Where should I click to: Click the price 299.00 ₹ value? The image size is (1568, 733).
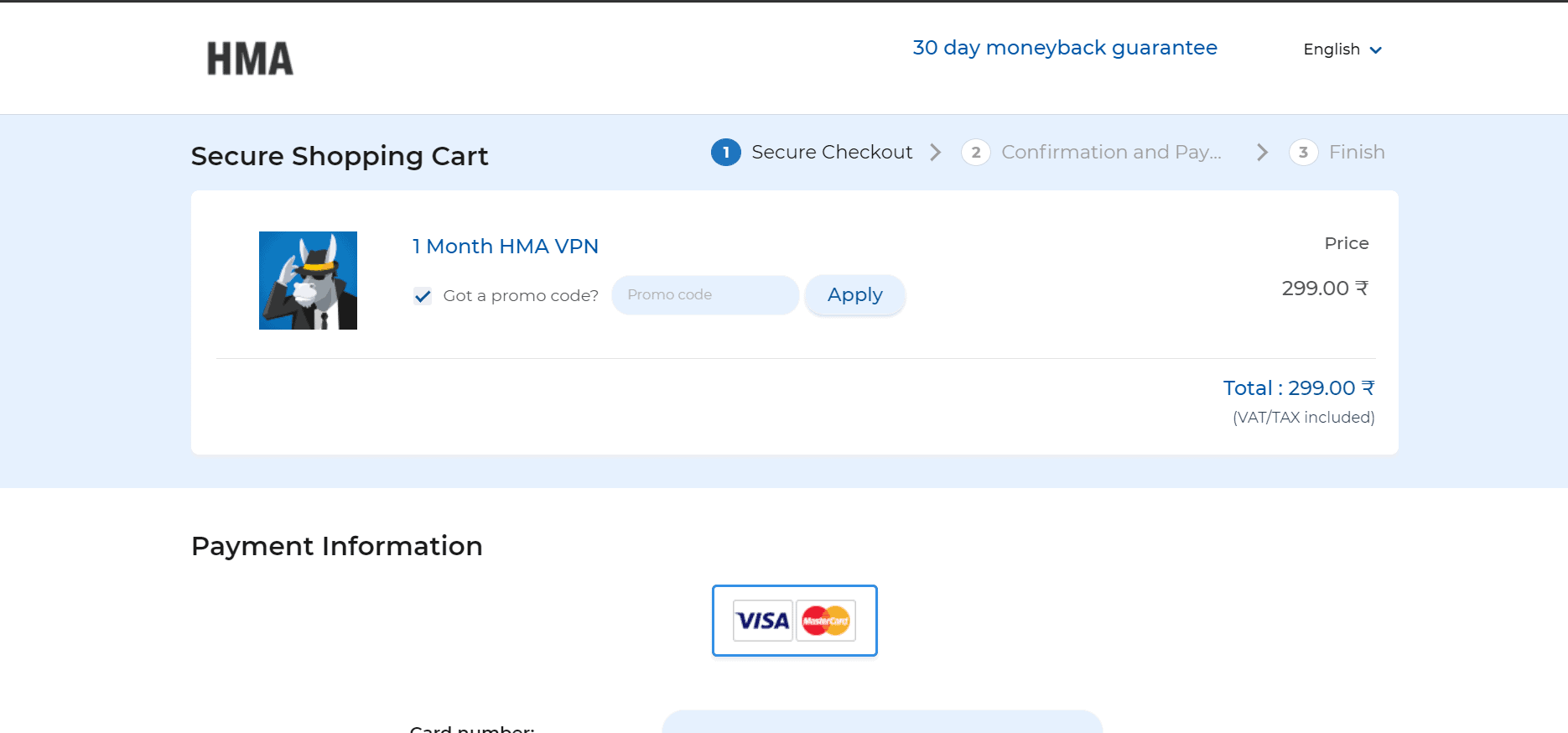click(1325, 289)
